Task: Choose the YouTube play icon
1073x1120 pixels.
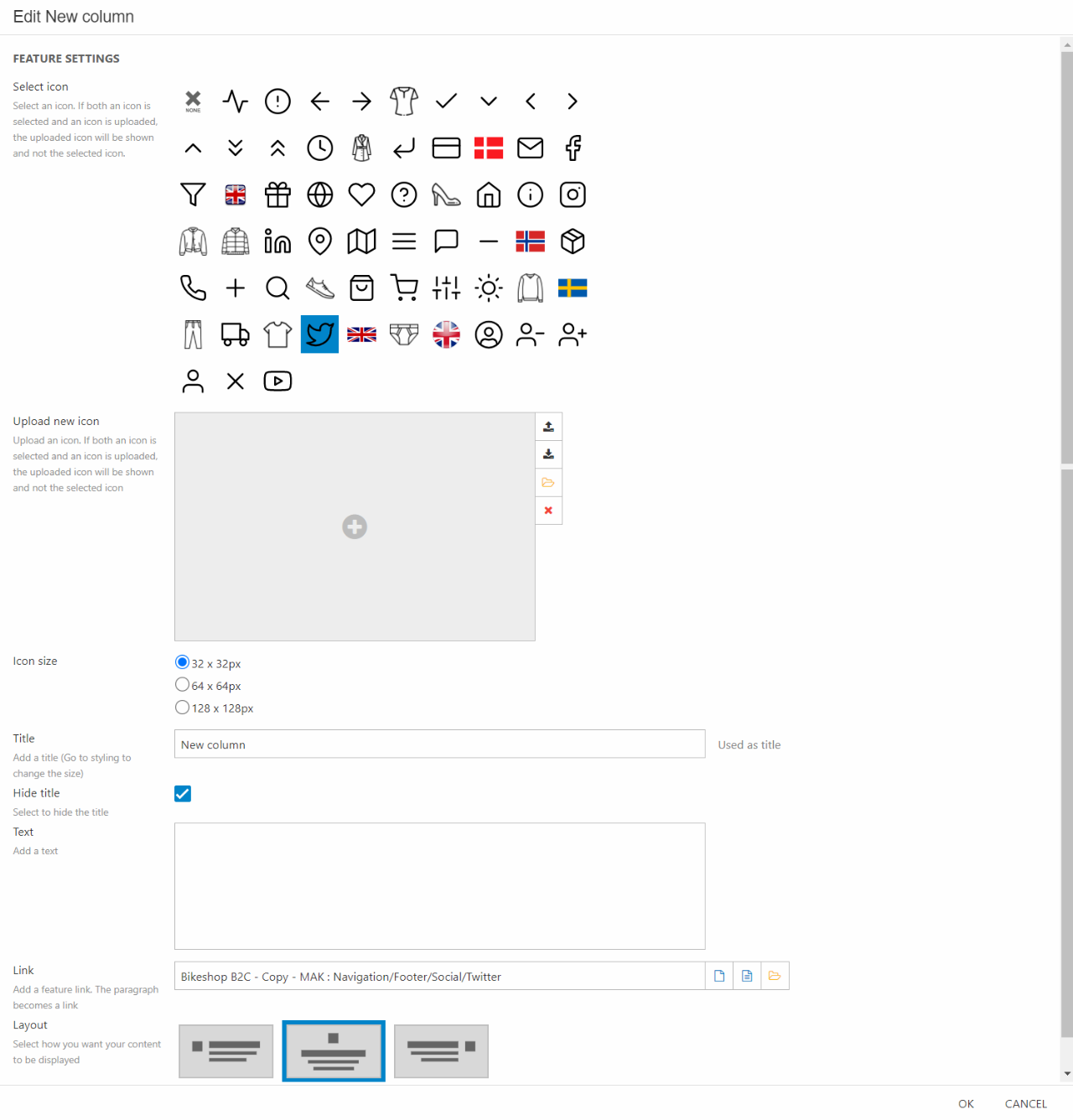Action: (x=277, y=381)
